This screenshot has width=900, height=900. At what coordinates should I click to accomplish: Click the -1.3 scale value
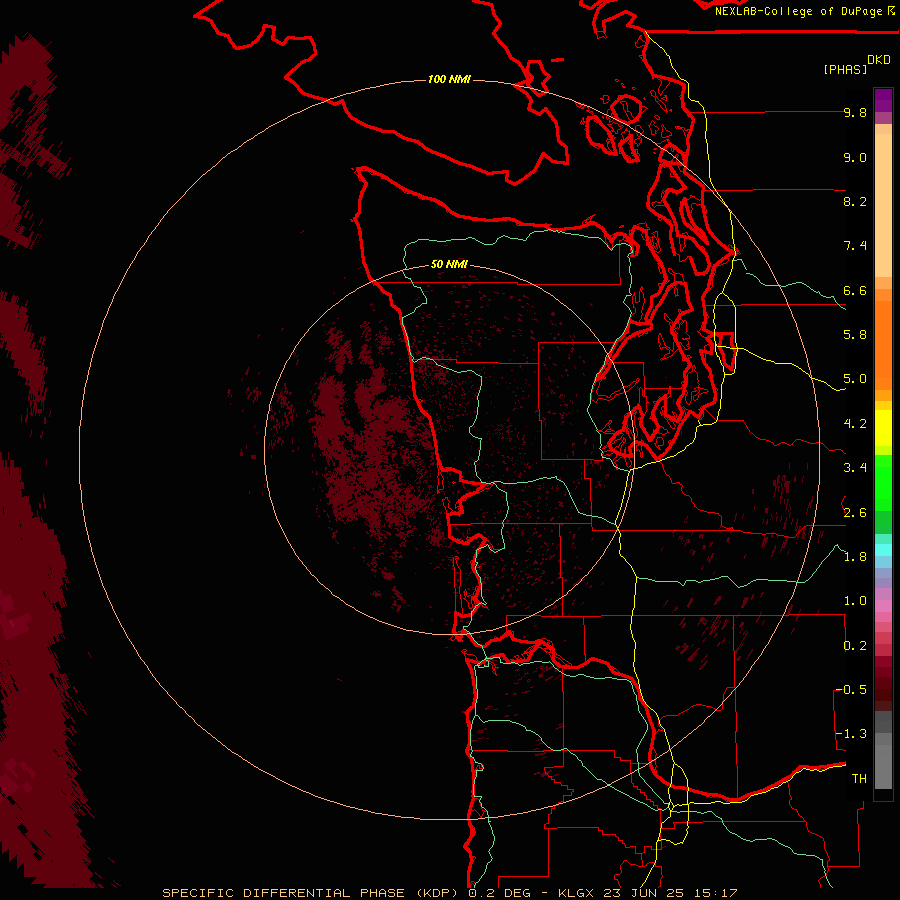click(x=851, y=734)
